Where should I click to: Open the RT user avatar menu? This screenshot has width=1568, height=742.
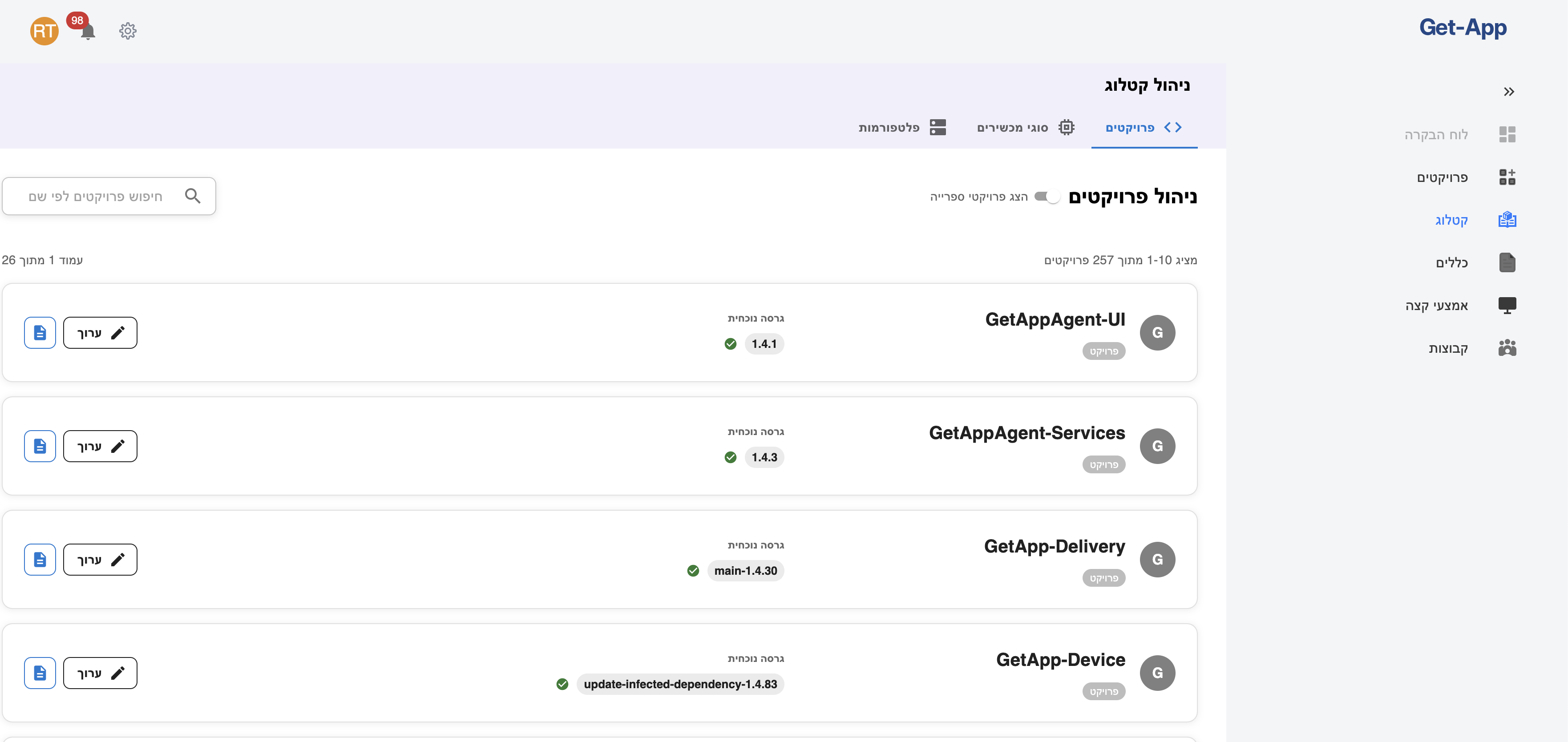[44, 31]
